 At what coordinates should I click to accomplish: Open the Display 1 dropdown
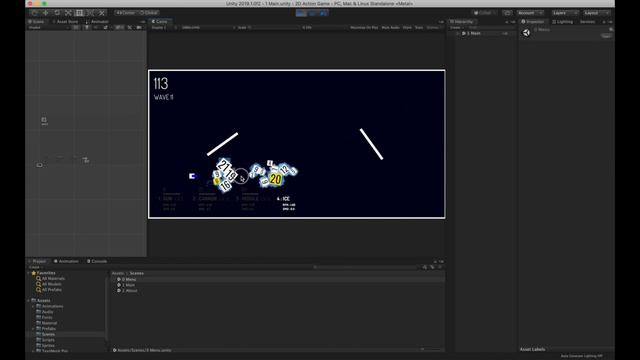164,28
